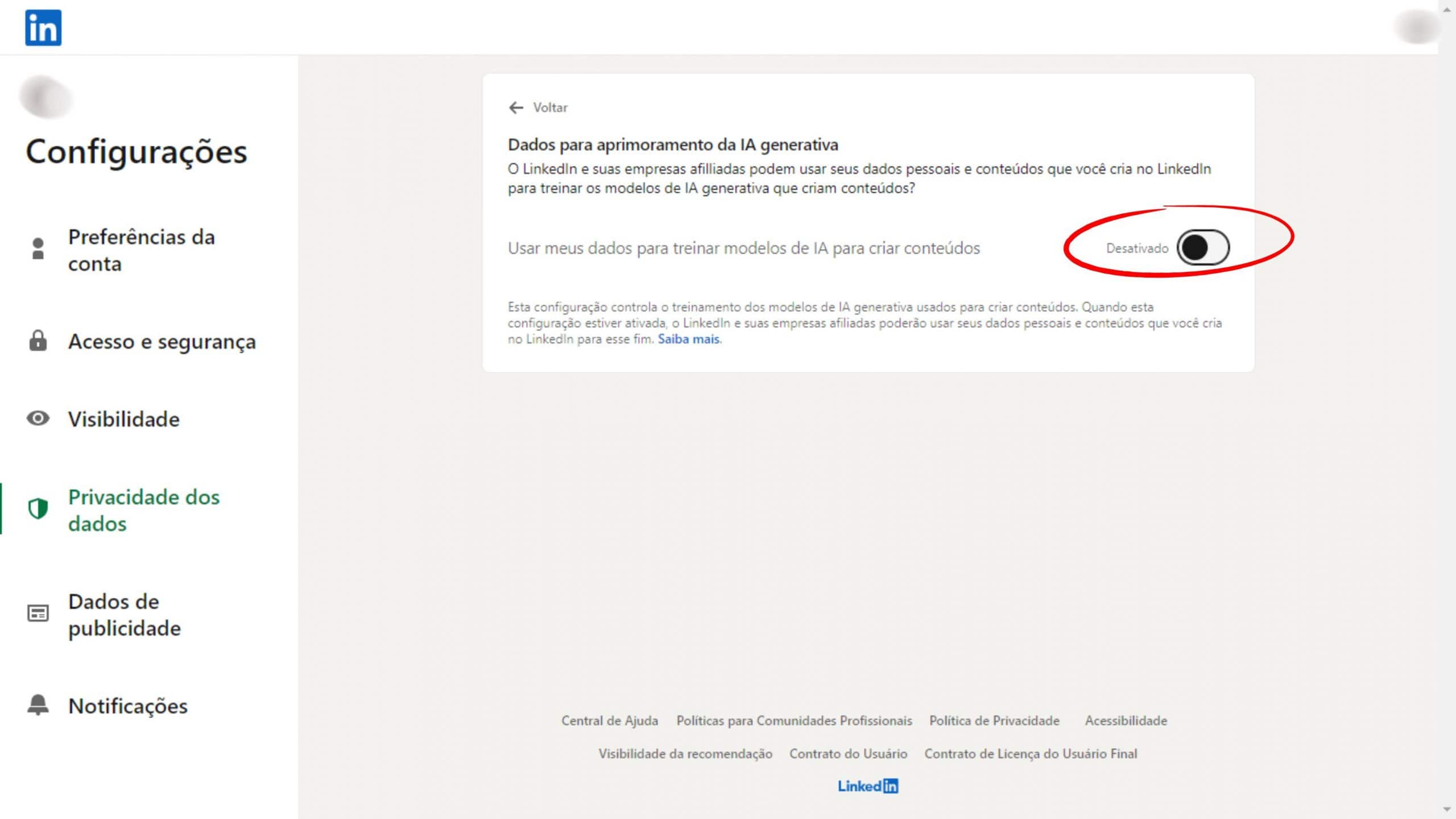Open Notificações settings
The width and height of the screenshot is (1456, 819).
pos(128,706)
